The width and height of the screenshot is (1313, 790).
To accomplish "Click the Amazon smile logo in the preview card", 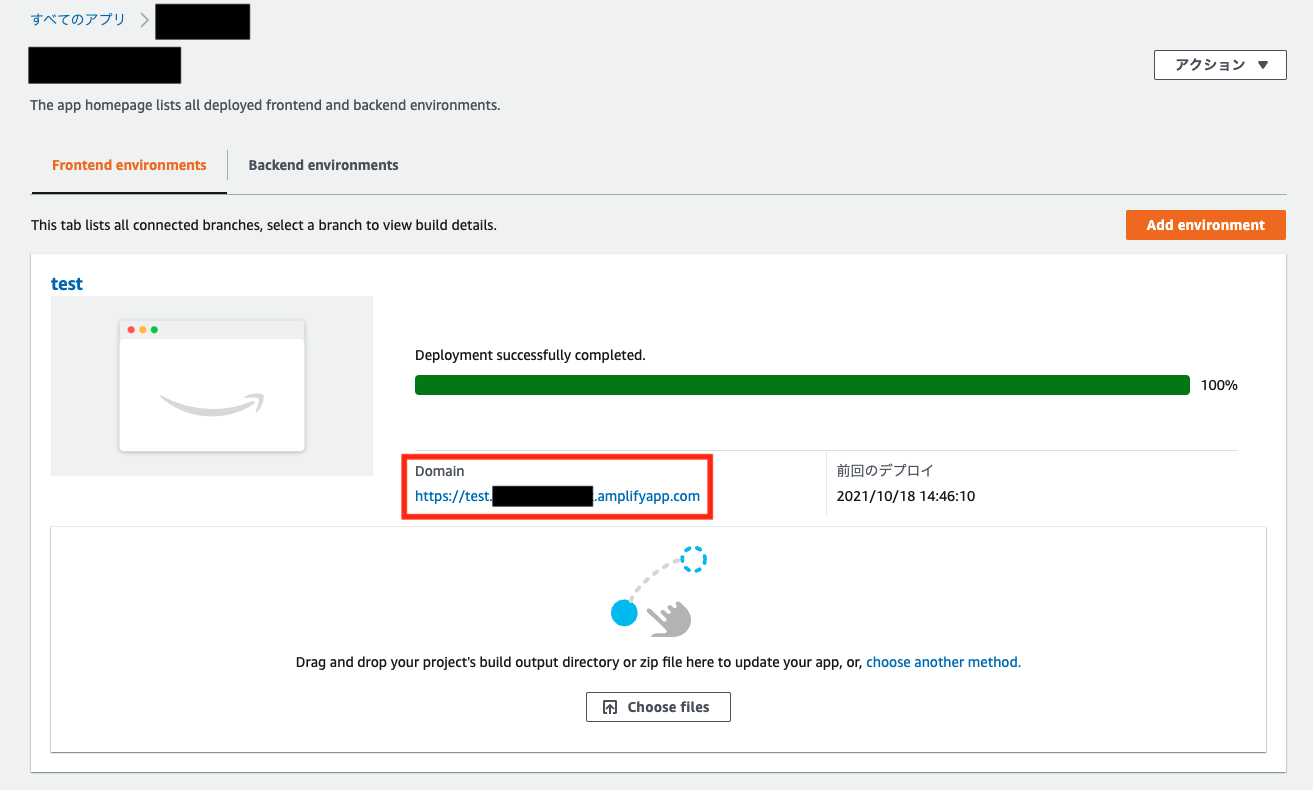I will [x=210, y=404].
